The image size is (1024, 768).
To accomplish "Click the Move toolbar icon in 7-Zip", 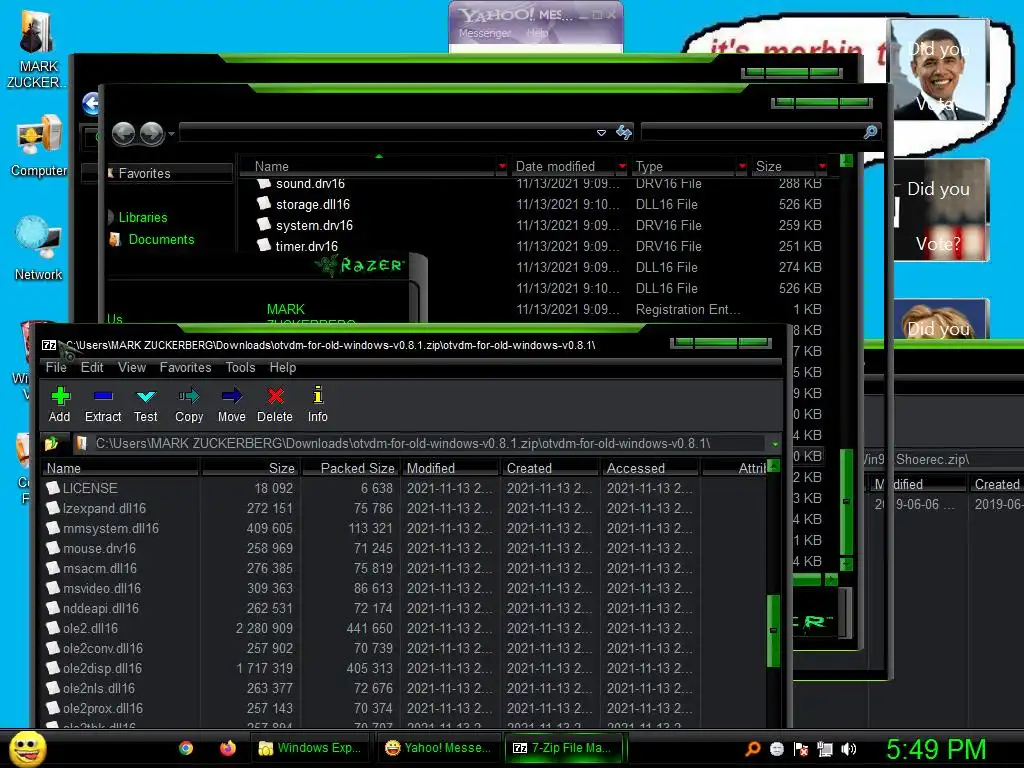I will point(232,404).
